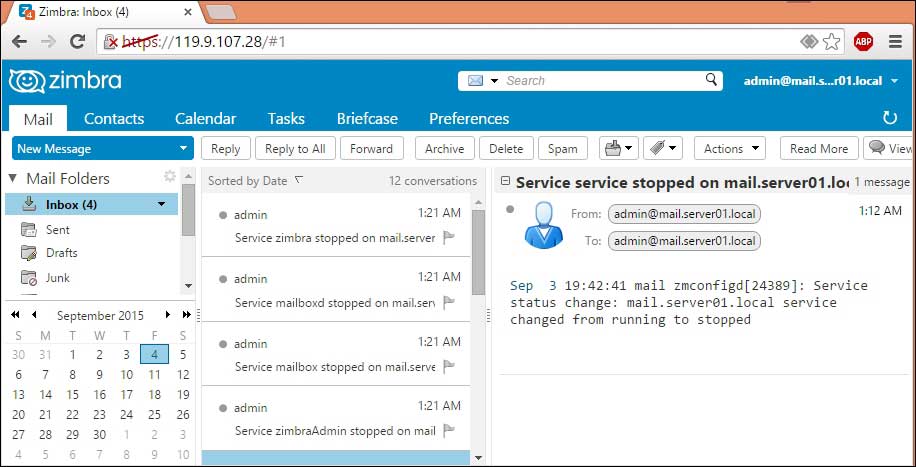The height and width of the screenshot is (467, 916).
Task: Click the insecure HTTPS lock icon
Action: click(x=110, y=41)
